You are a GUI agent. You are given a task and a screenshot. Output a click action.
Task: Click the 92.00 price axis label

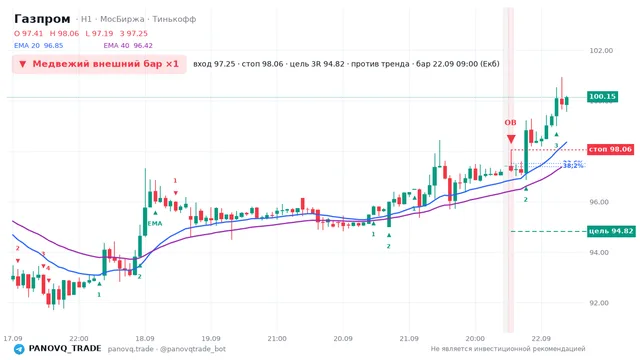point(599,303)
